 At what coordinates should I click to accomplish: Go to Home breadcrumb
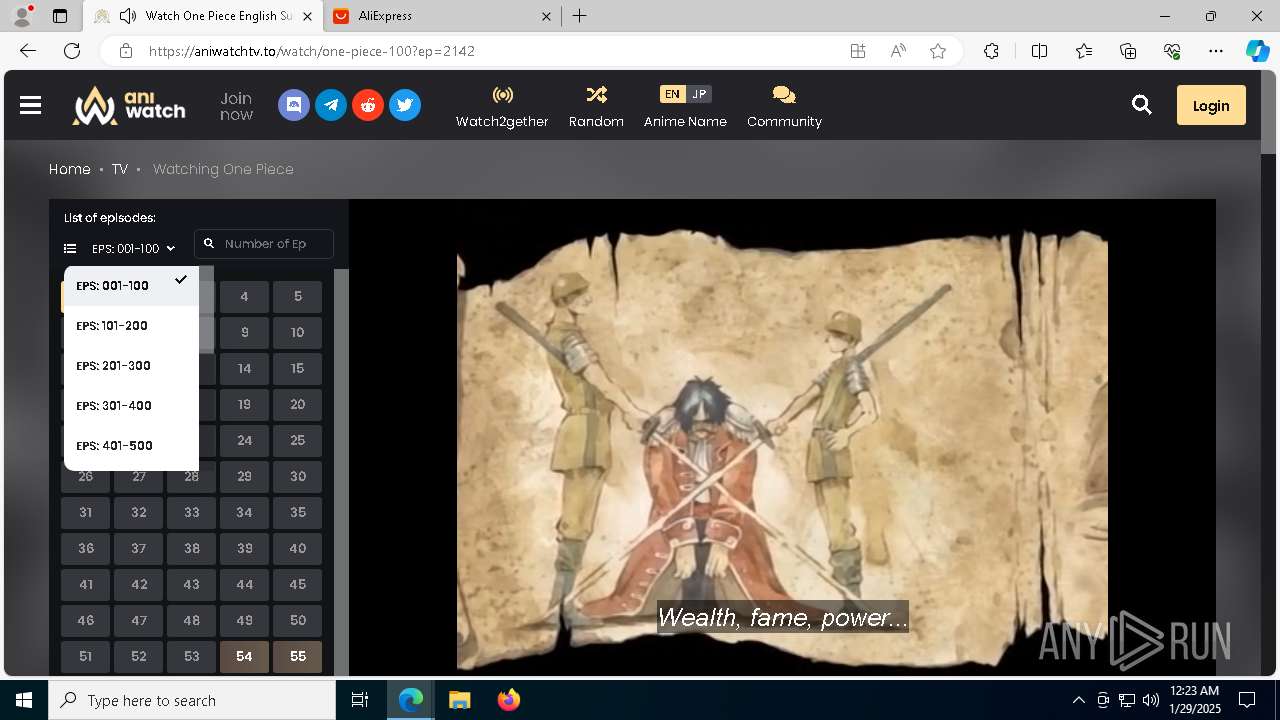pyautogui.click(x=70, y=169)
